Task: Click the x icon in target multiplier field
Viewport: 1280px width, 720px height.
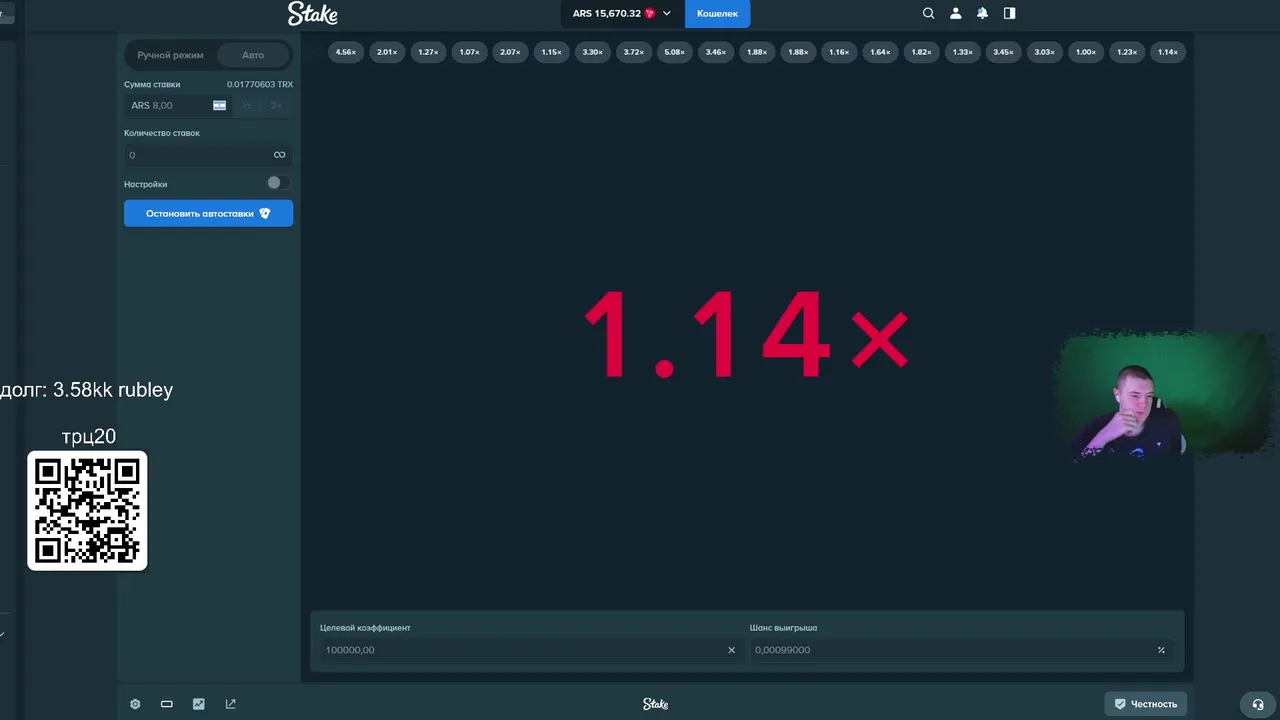Action: click(731, 650)
